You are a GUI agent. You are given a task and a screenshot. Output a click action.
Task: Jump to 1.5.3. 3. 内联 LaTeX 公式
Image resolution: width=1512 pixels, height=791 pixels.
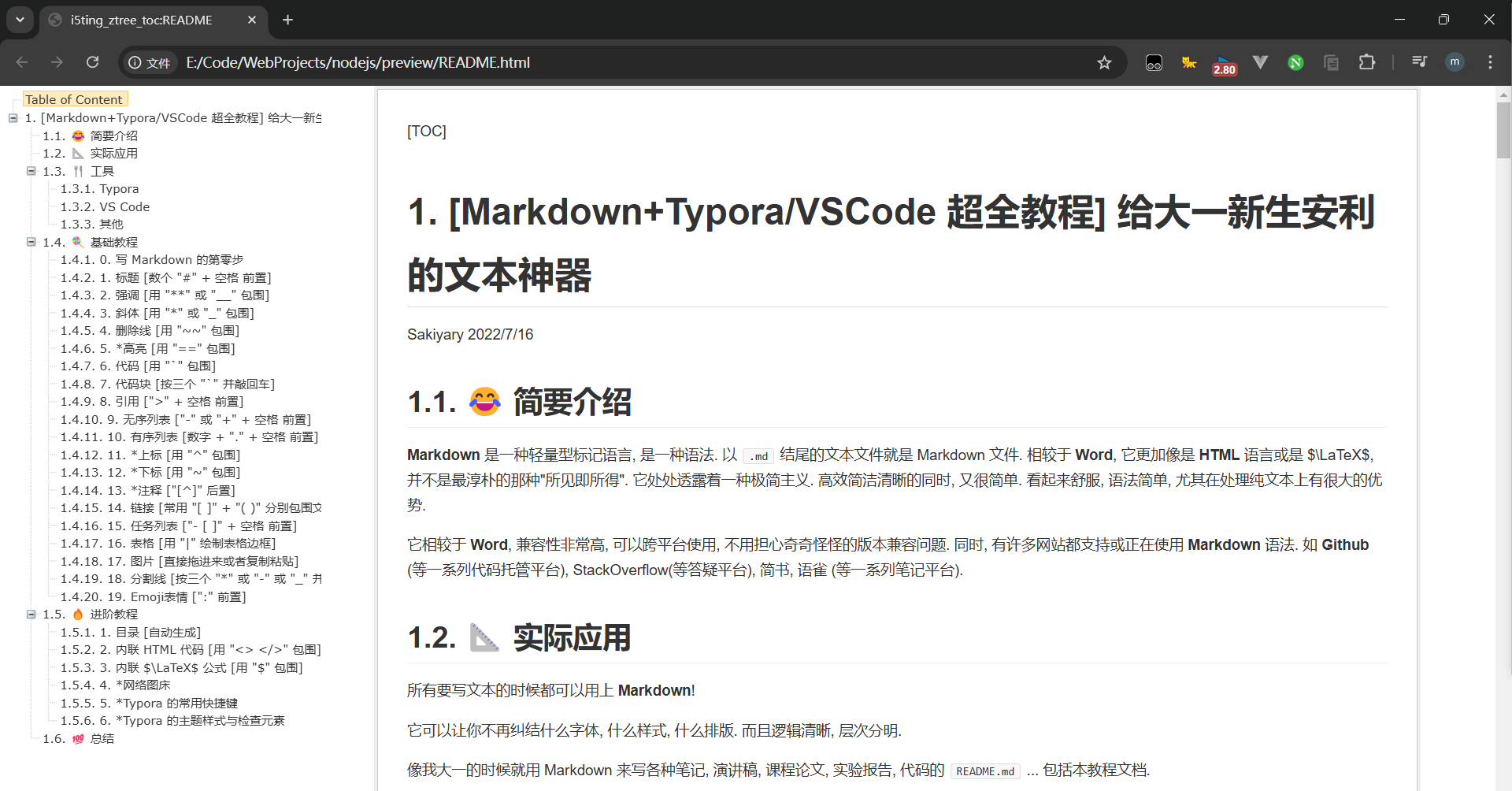(x=182, y=667)
